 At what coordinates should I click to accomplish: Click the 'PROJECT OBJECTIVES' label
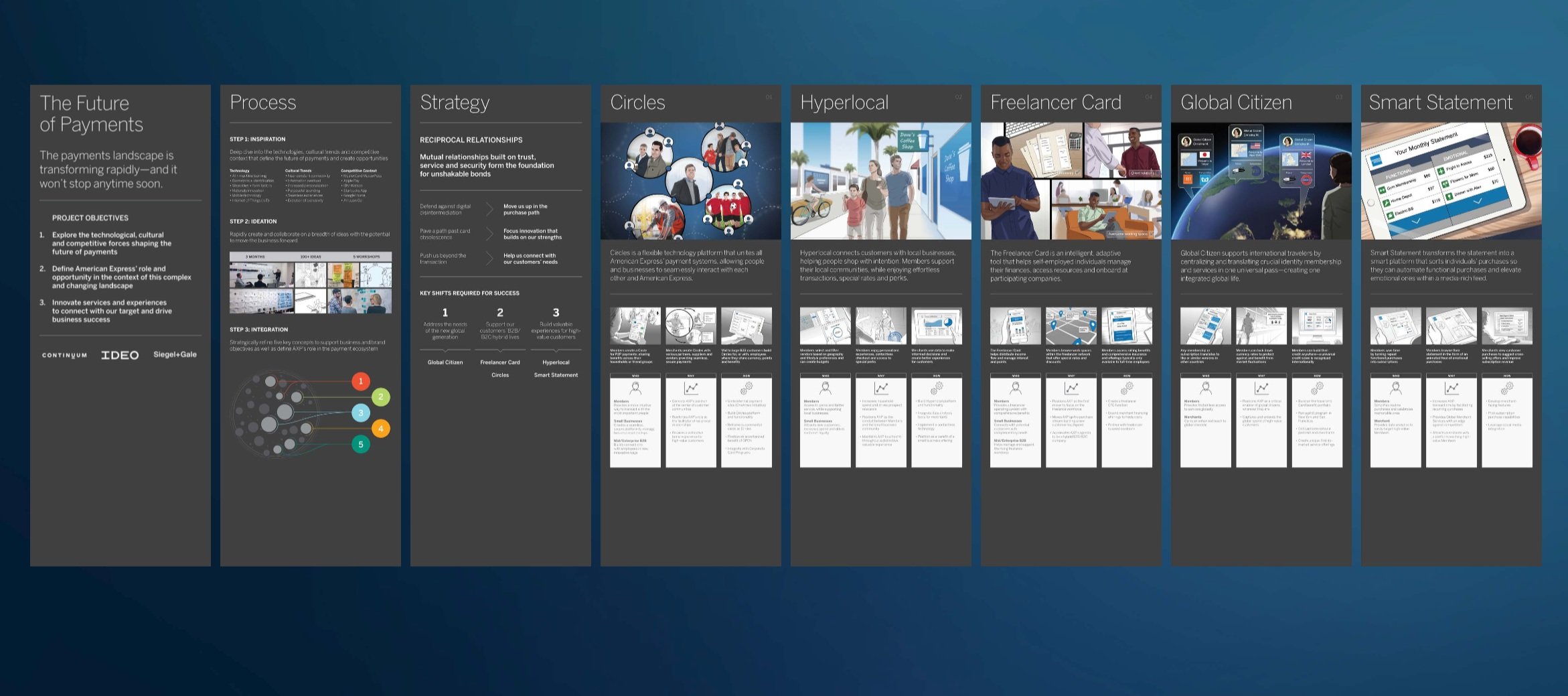[90, 218]
